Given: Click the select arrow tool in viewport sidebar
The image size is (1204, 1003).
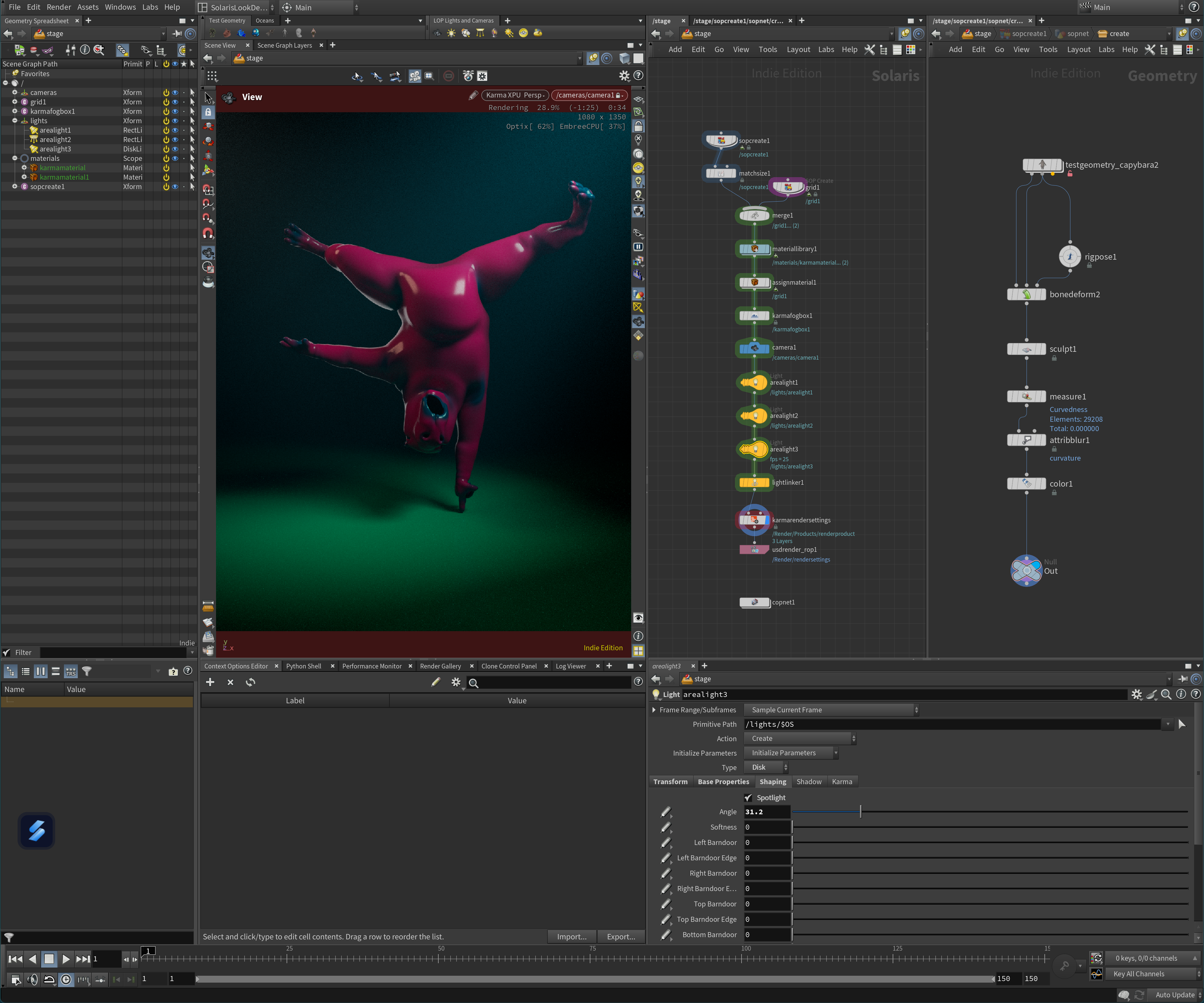Looking at the screenshot, I should click(x=208, y=98).
